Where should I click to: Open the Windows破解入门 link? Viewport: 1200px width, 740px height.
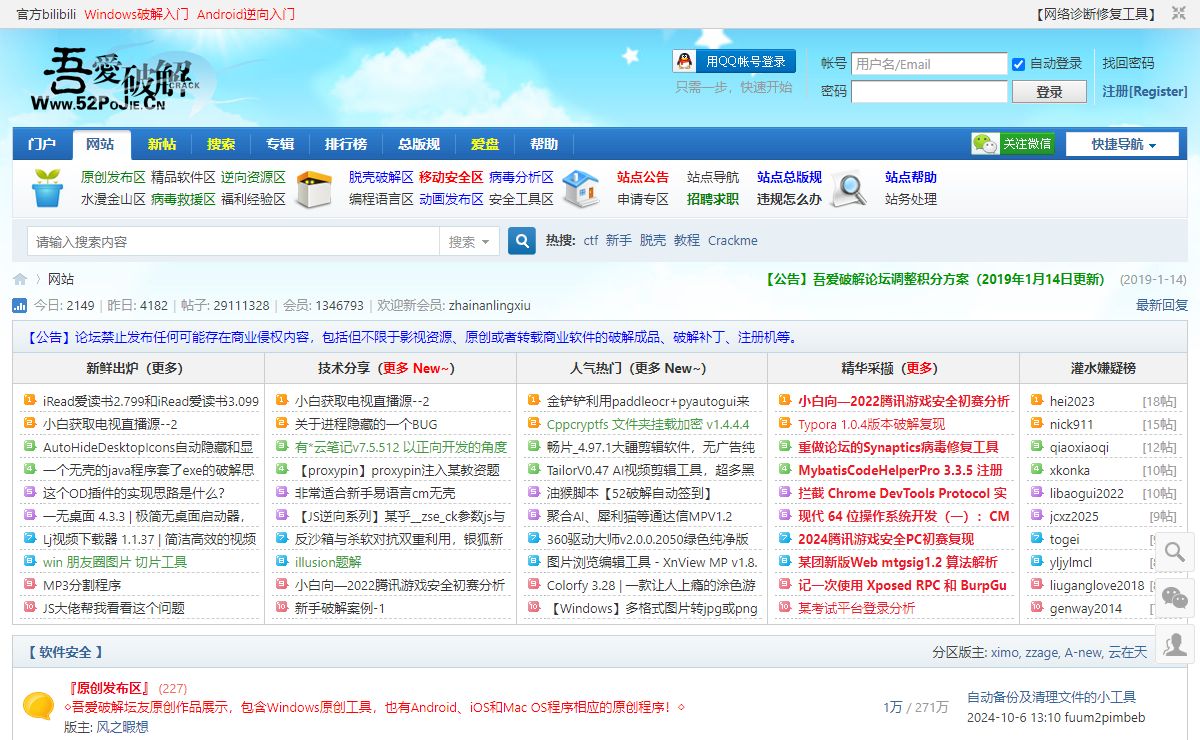(x=136, y=14)
